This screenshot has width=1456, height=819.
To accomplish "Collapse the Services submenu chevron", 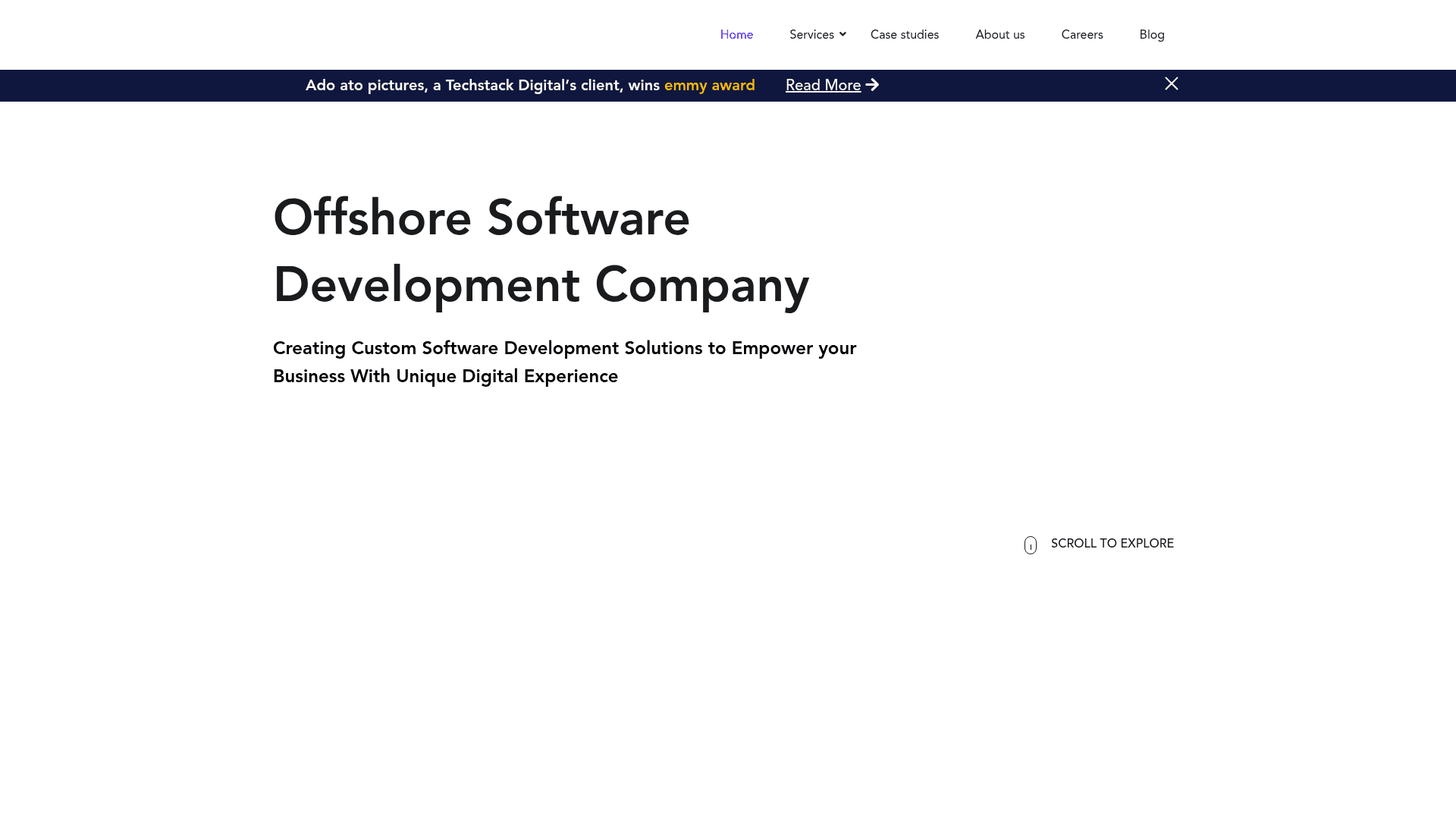I will (842, 34).
